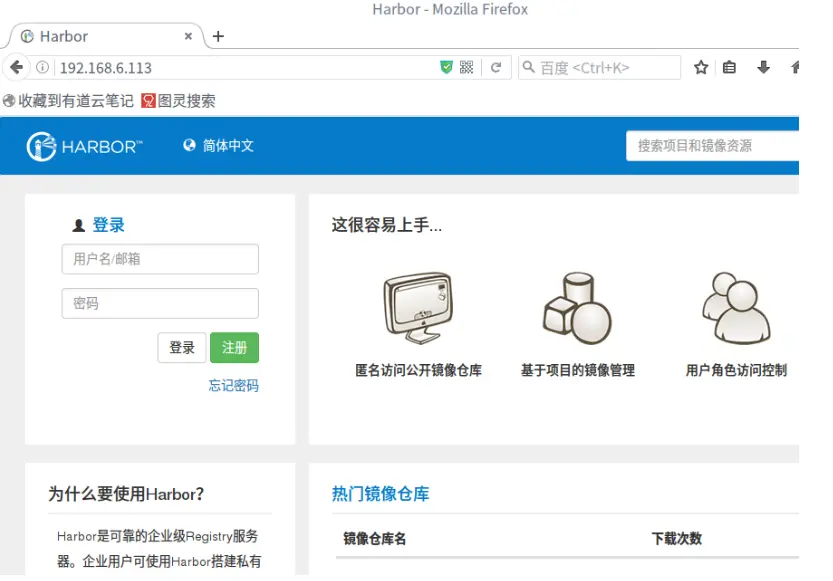This screenshot has width=833, height=581.
Task: Reload the page with the refresh icon
Action: (x=496, y=67)
